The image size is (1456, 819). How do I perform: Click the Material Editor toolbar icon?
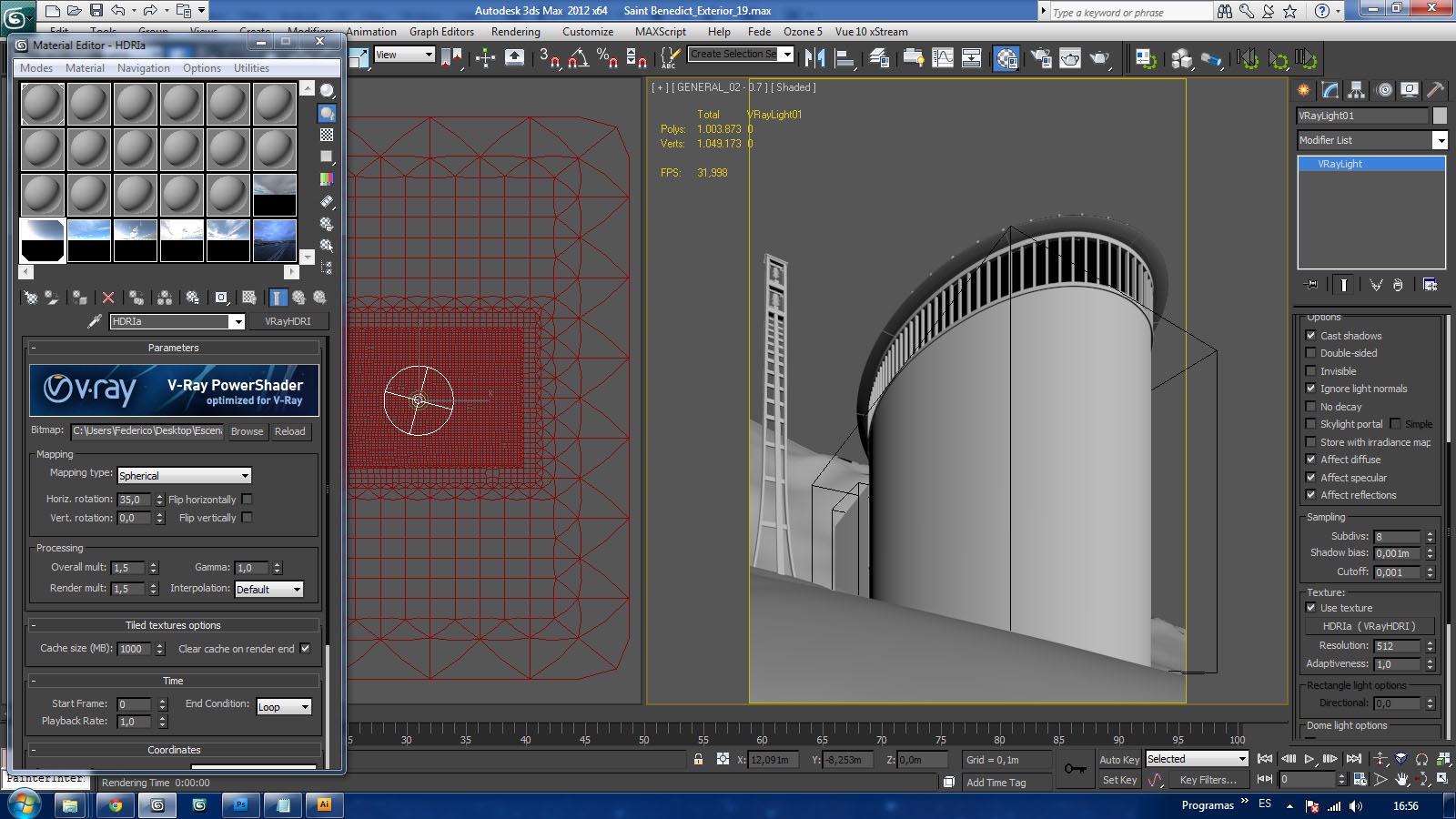pos(1006,58)
